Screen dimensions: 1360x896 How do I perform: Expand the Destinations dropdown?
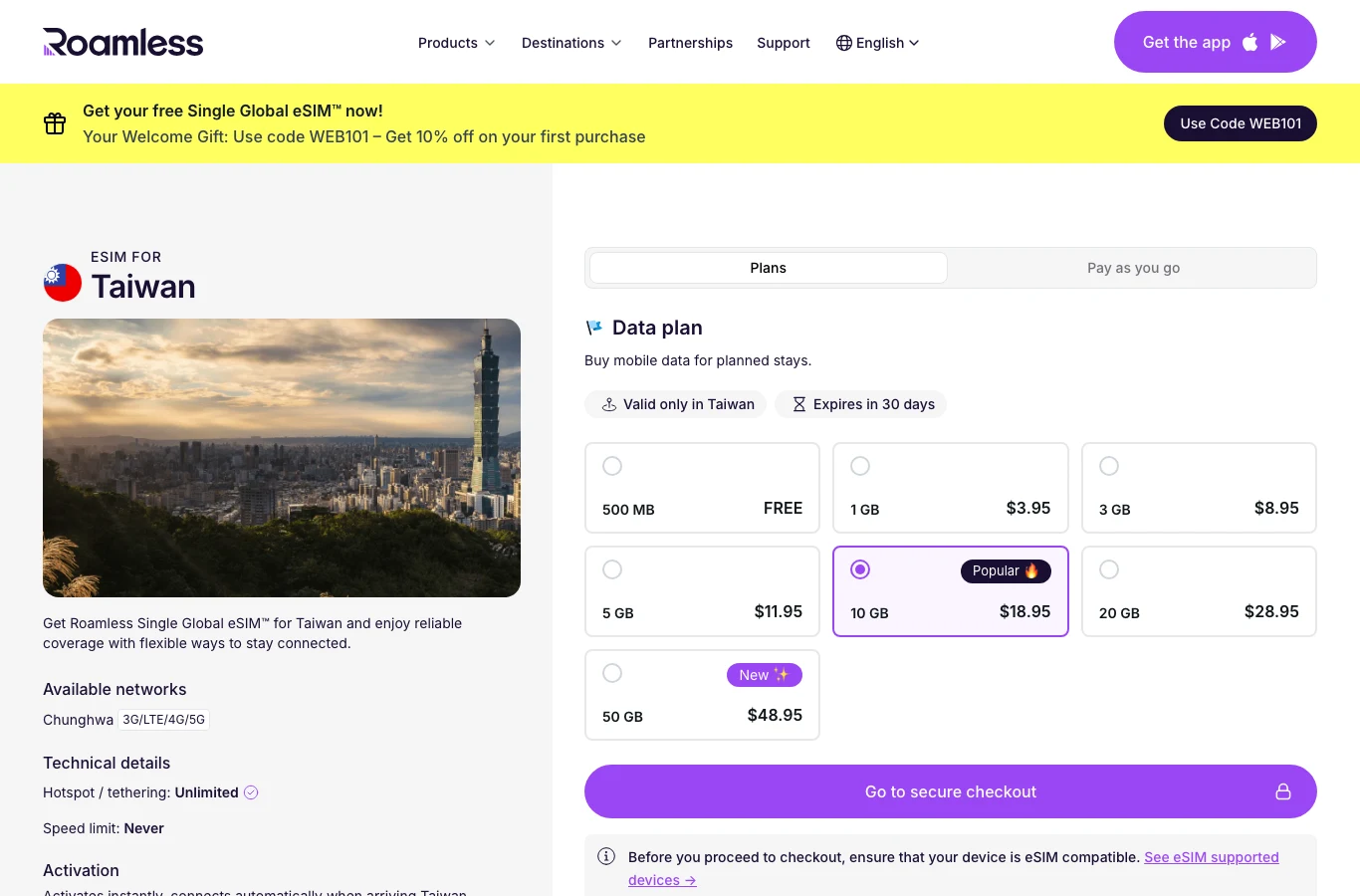571,43
